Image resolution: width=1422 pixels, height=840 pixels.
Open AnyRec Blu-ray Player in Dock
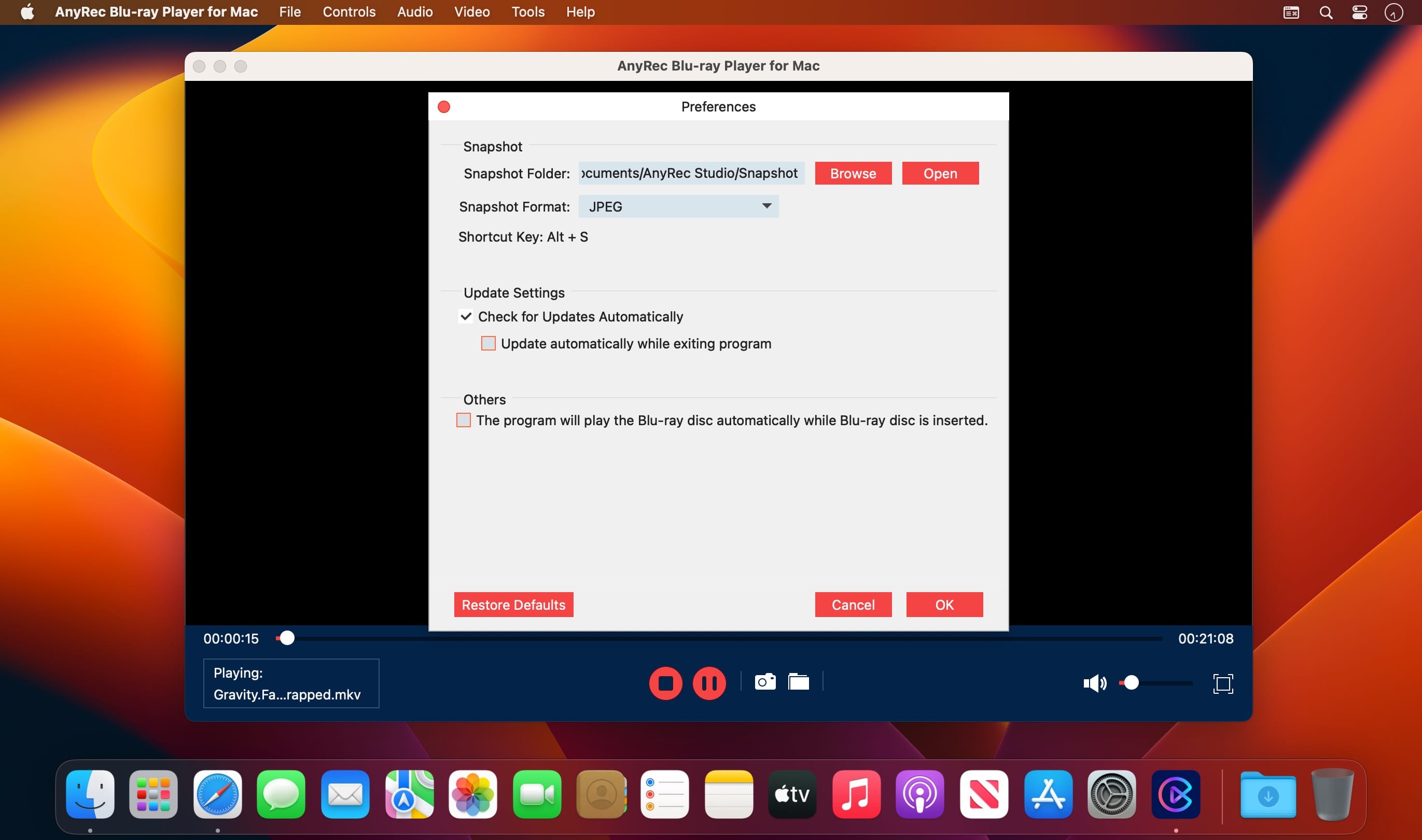pos(1175,794)
